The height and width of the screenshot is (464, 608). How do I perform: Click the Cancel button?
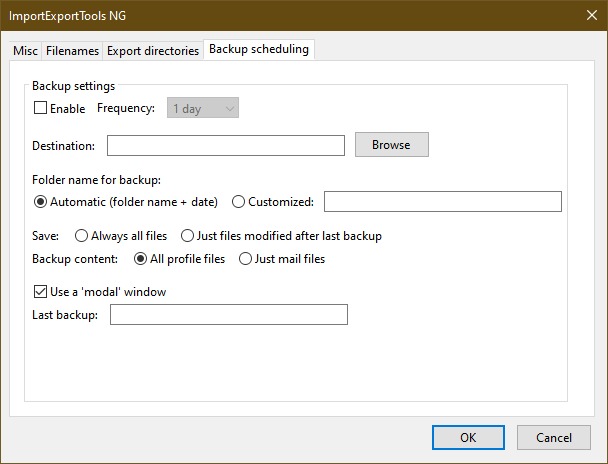[554, 437]
